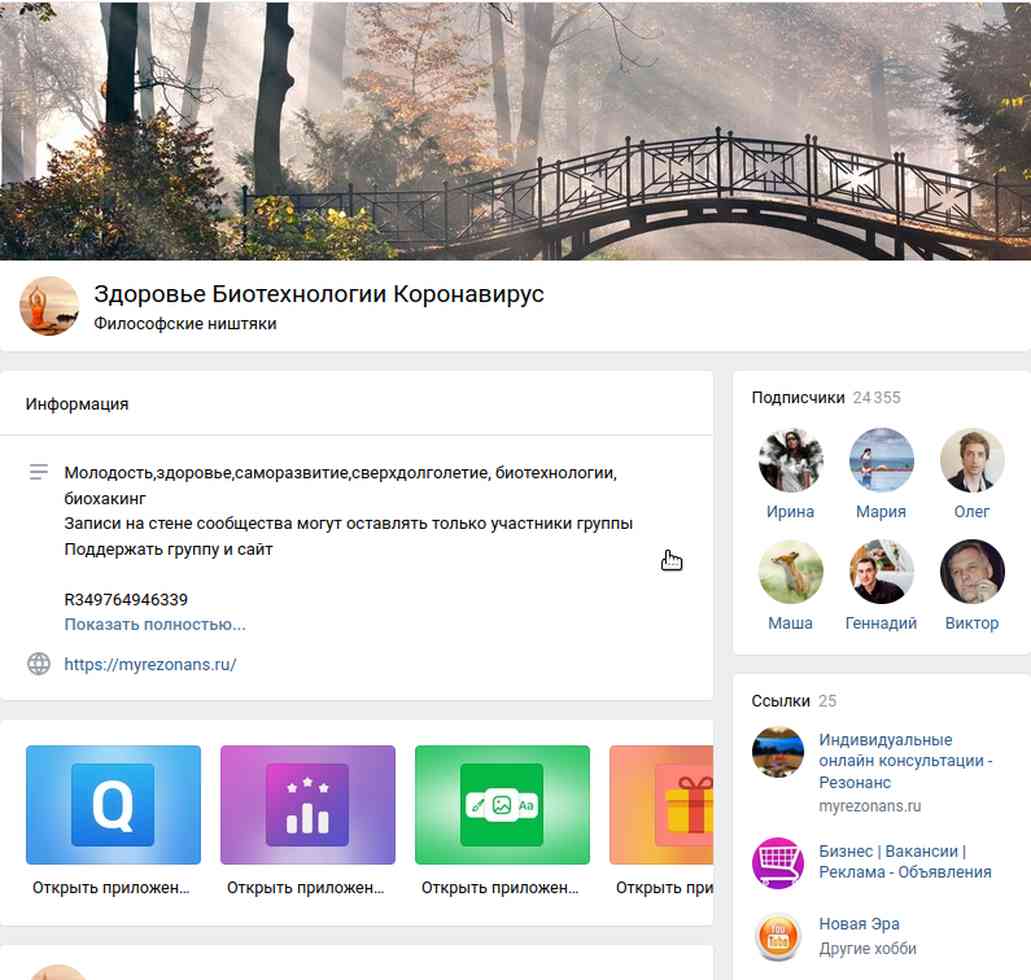
Task: Click the globe website icon
Action: click(39, 664)
